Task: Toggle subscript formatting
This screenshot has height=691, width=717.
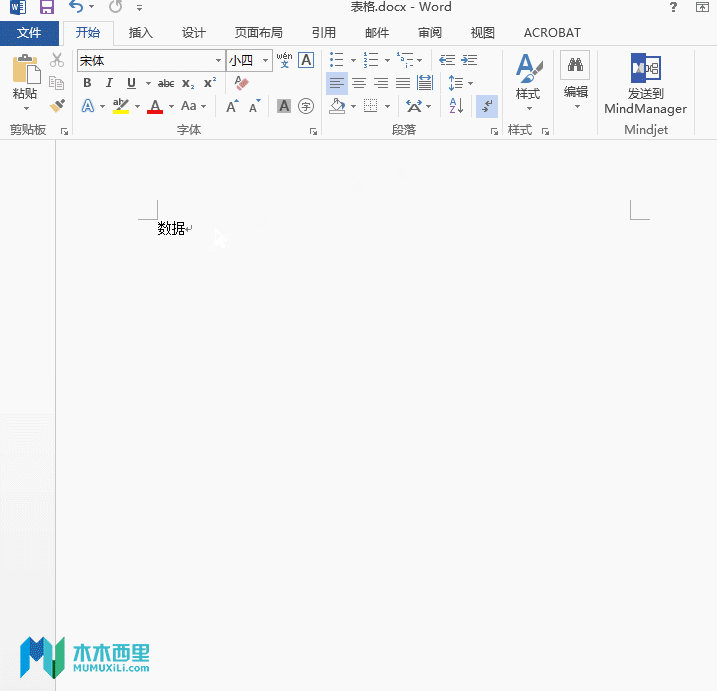Action: tap(188, 83)
